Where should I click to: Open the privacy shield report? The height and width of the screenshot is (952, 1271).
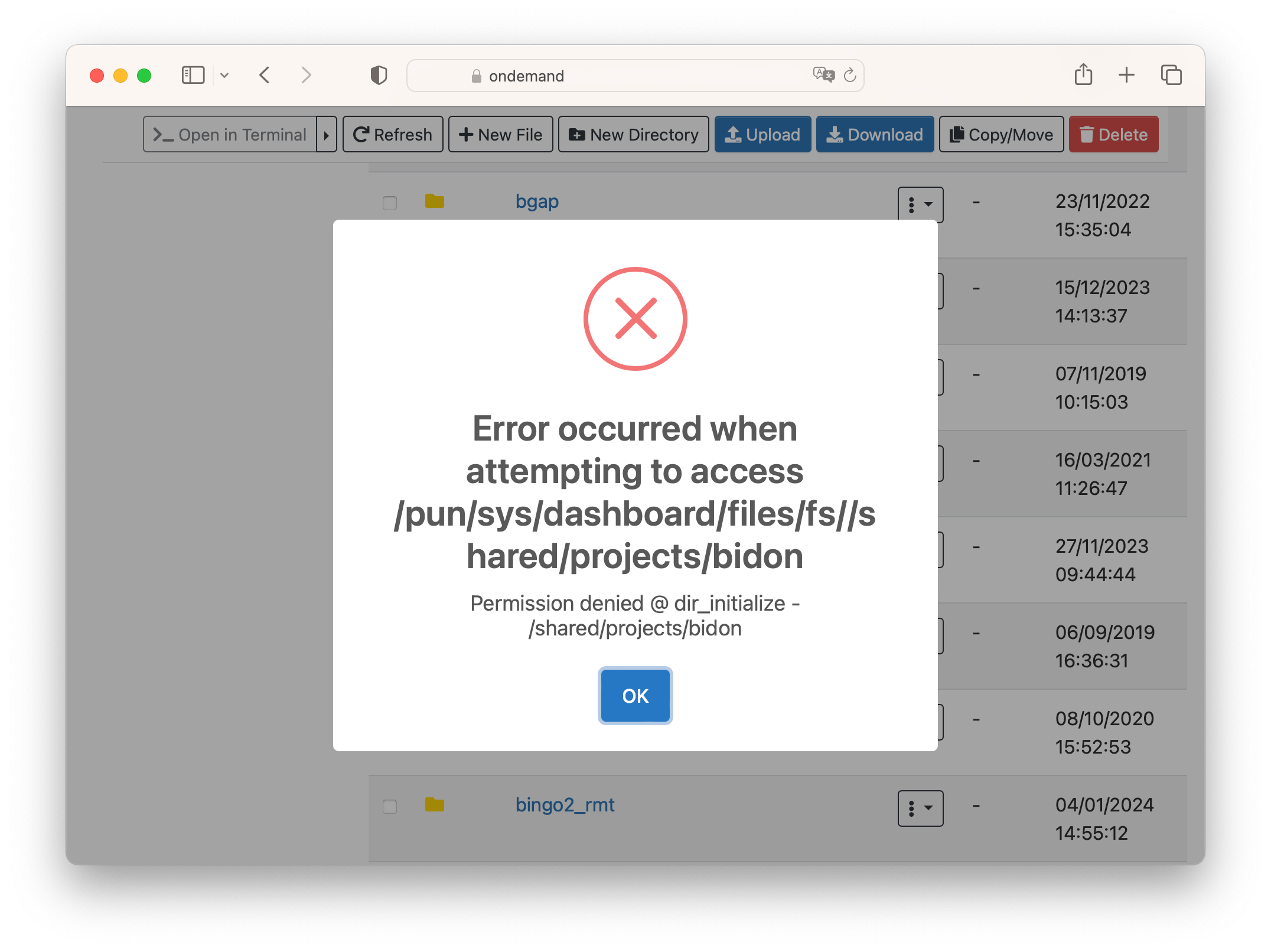click(x=379, y=75)
